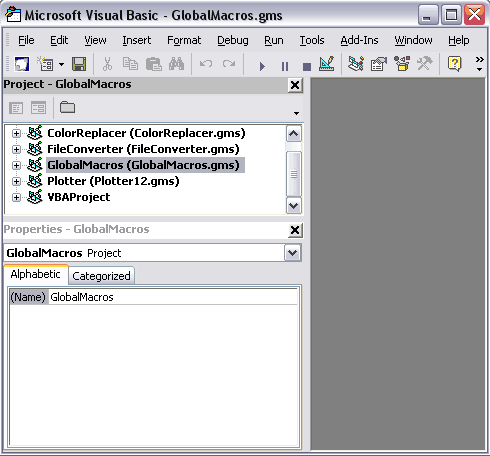Viewport: 490px width, 456px height.
Task: Expand the ColorReplacer project node
Action: pyautogui.click(x=16, y=133)
